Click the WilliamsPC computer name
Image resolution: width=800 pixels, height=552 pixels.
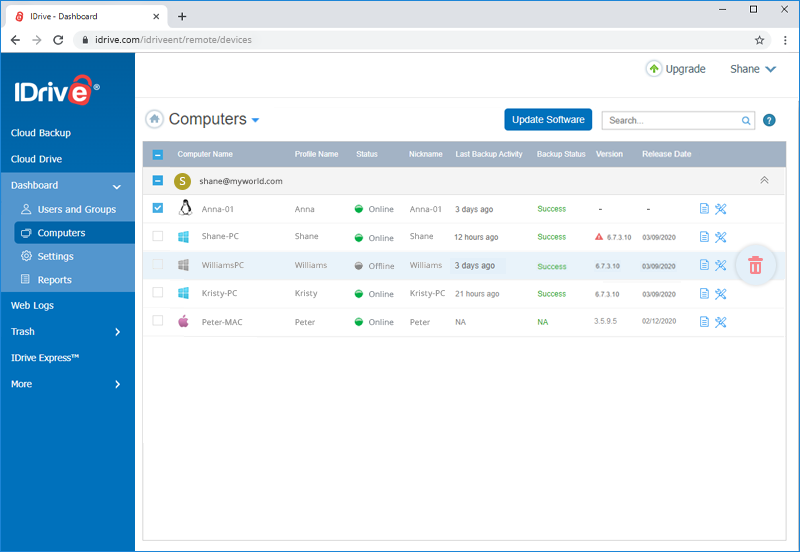pyautogui.click(x=222, y=265)
